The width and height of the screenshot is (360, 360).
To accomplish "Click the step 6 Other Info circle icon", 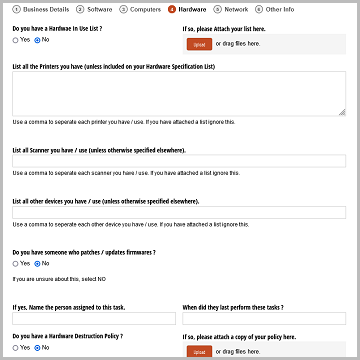I will point(259,9).
